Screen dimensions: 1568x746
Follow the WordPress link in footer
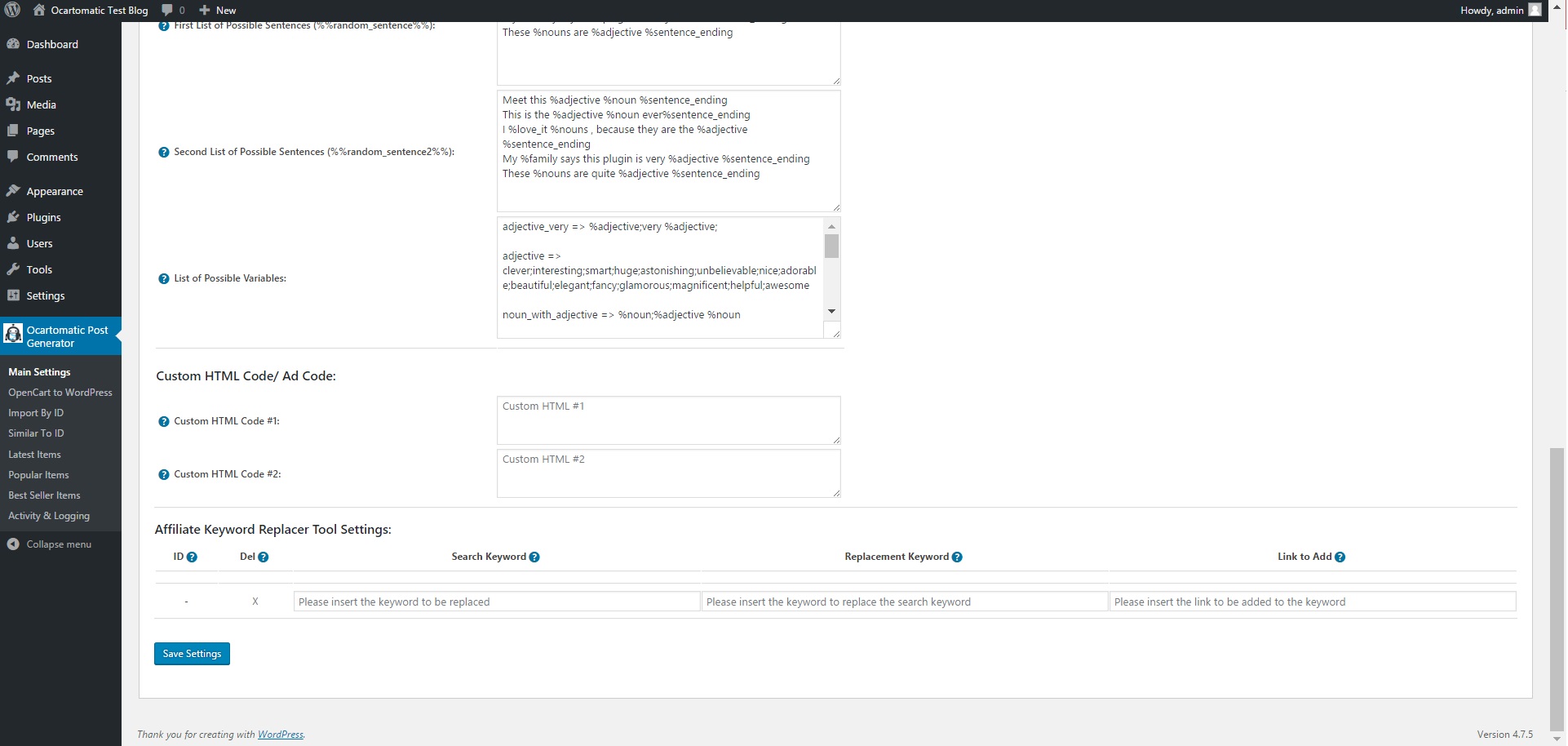coord(281,735)
